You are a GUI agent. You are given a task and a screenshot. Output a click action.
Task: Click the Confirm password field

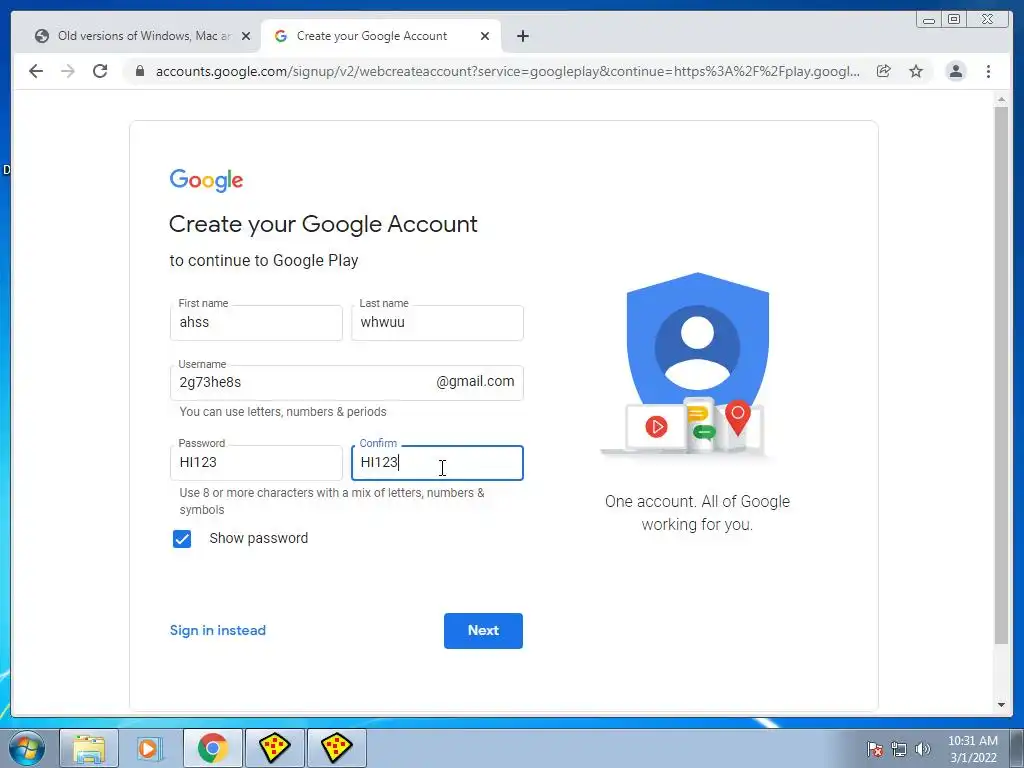pos(437,463)
